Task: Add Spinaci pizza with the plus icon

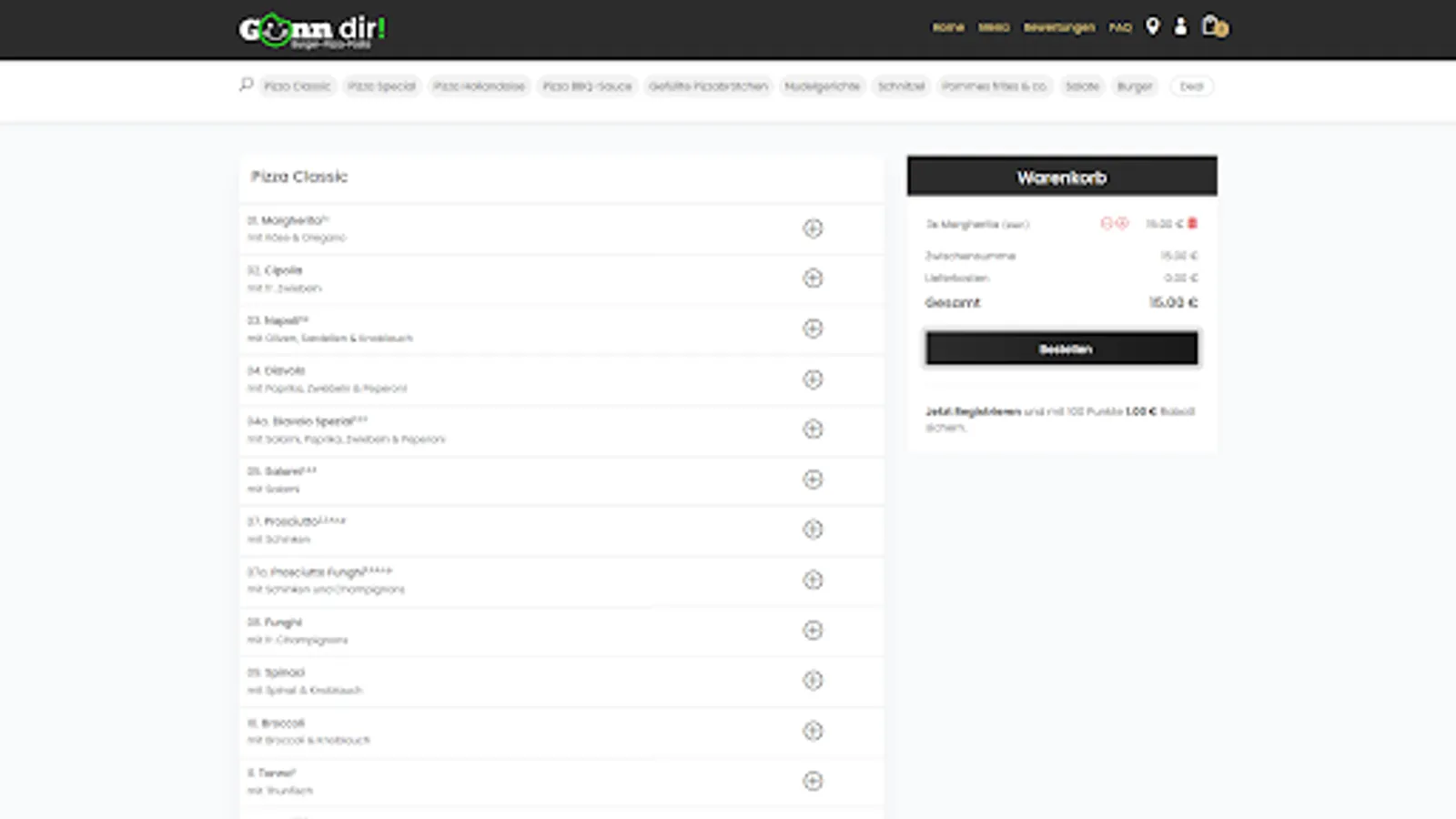Action: pyautogui.click(x=813, y=681)
